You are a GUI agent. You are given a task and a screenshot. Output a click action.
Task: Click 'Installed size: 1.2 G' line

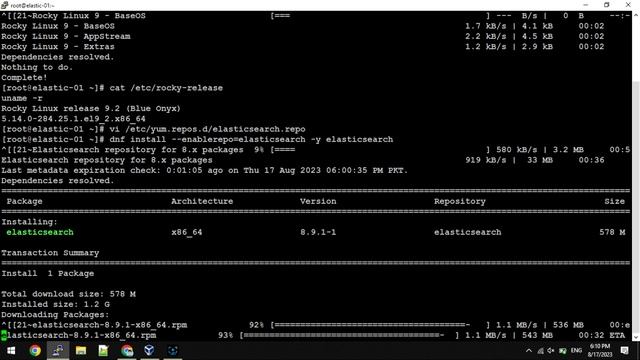pyautogui.click(x=56, y=304)
